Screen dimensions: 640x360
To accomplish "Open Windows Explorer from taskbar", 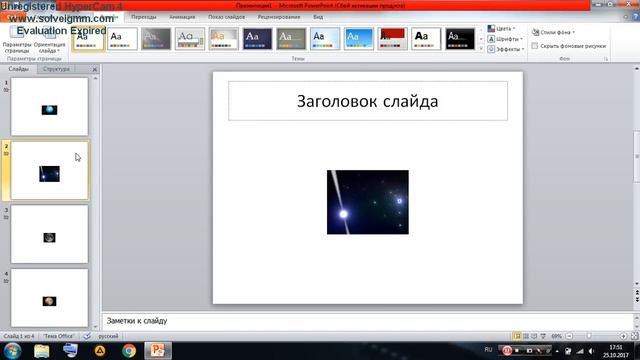I will tap(42, 351).
